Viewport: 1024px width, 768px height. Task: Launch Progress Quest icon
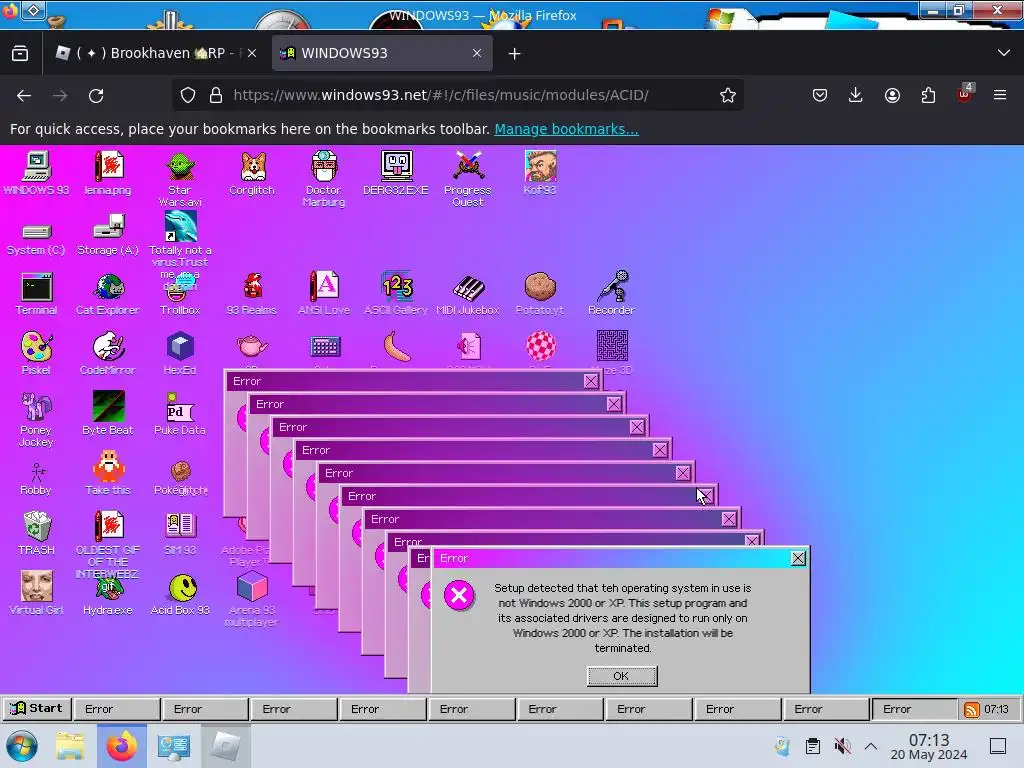pos(468,179)
